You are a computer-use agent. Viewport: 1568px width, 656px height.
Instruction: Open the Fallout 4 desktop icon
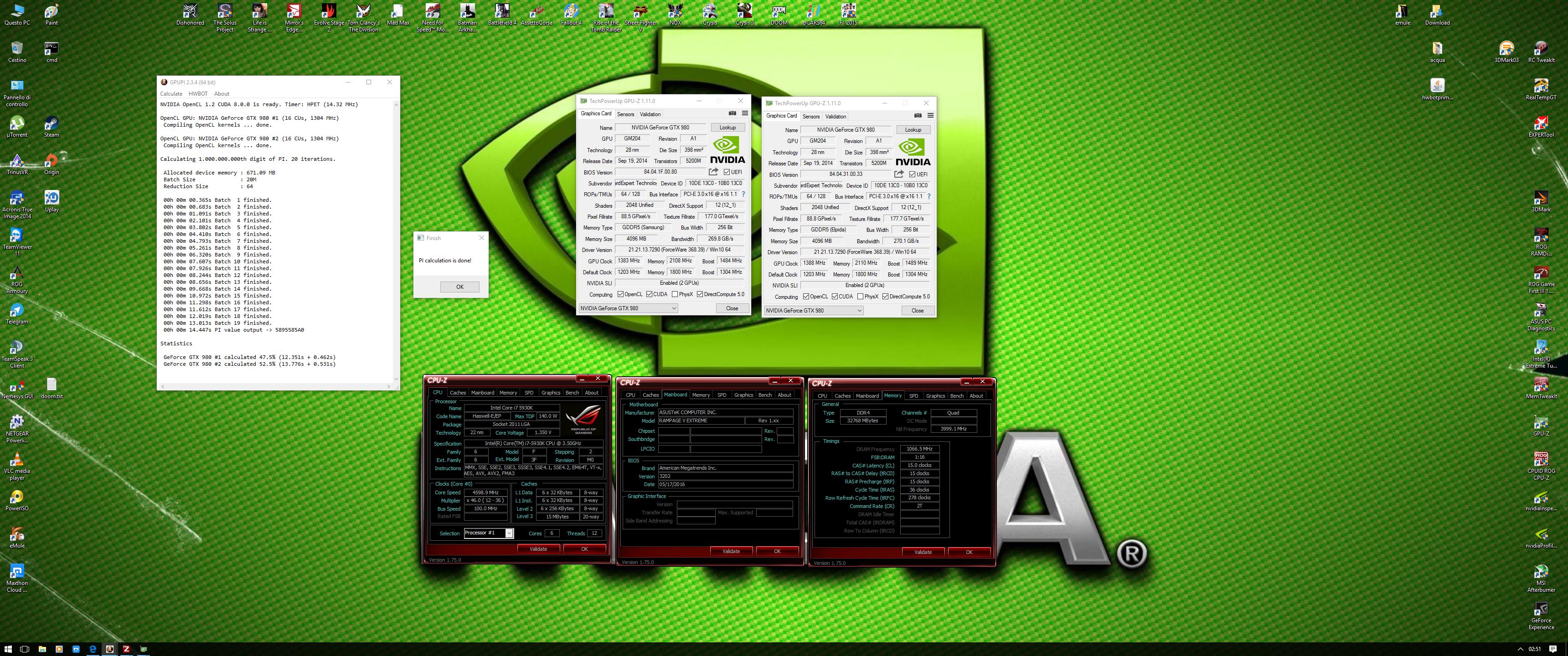click(x=571, y=15)
